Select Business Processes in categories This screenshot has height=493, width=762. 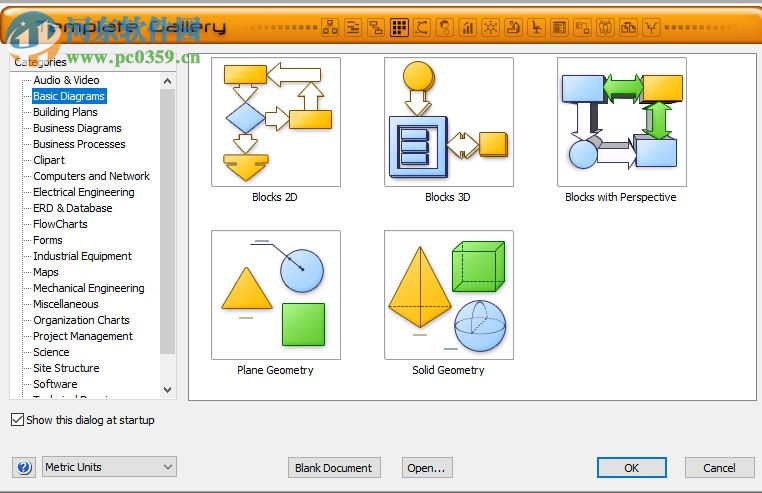[79, 144]
